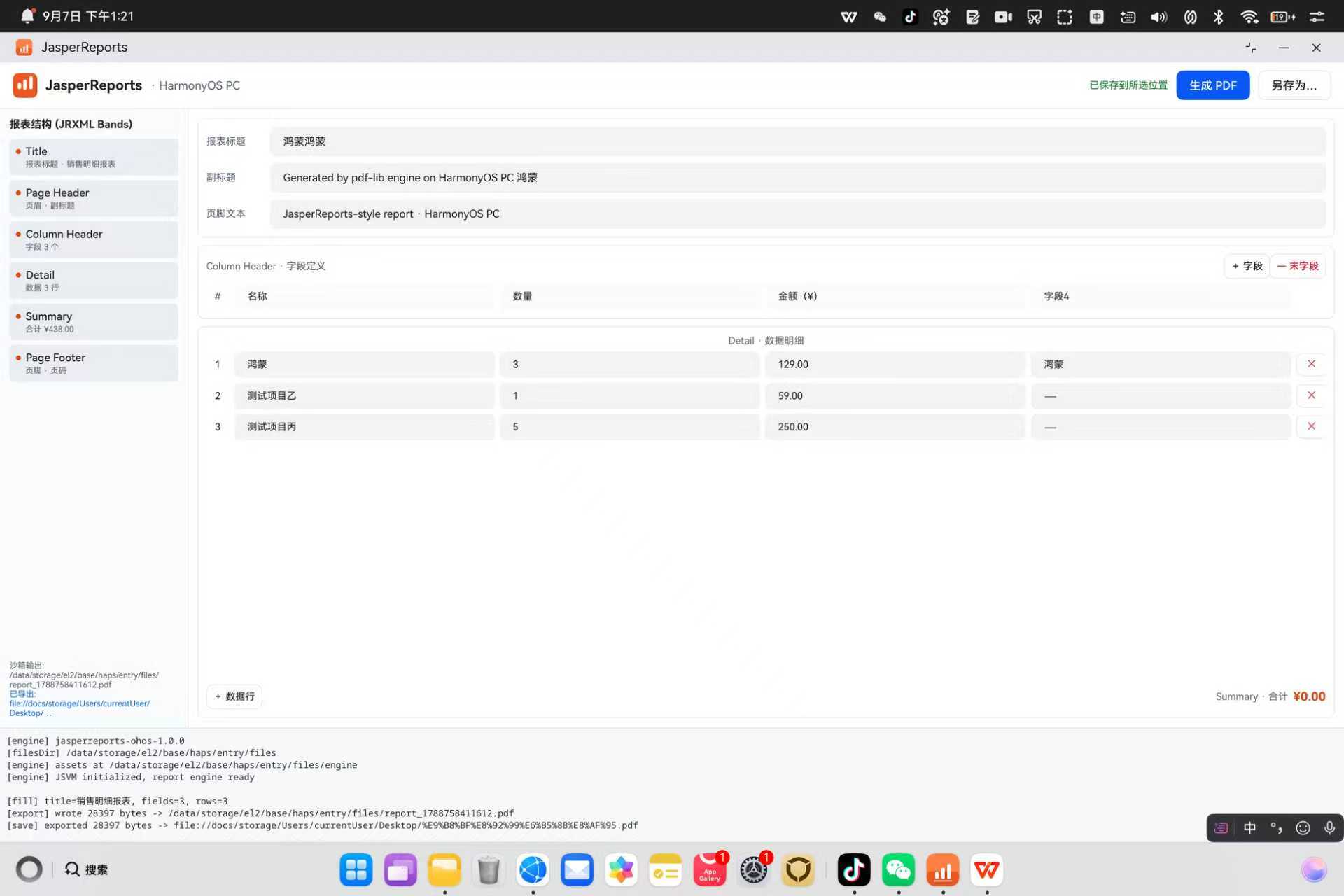Select the Column Header band
This screenshot has width=1344, height=896.
click(x=94, y=239)
